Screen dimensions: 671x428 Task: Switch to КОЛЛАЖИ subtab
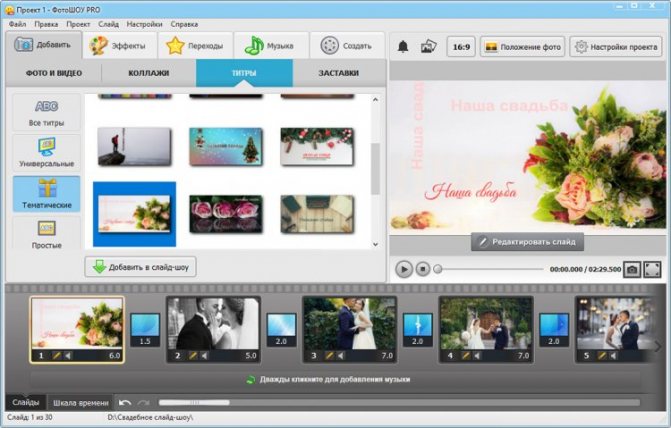[x=148, y=73]
